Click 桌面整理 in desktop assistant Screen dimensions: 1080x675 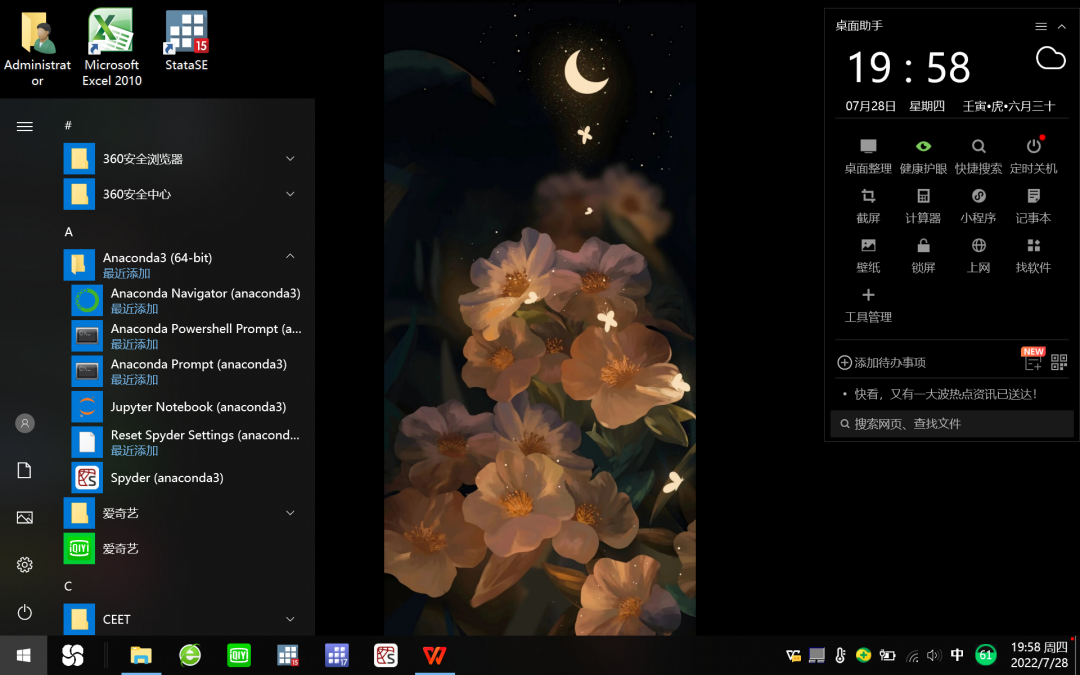[x=868, y=156]
